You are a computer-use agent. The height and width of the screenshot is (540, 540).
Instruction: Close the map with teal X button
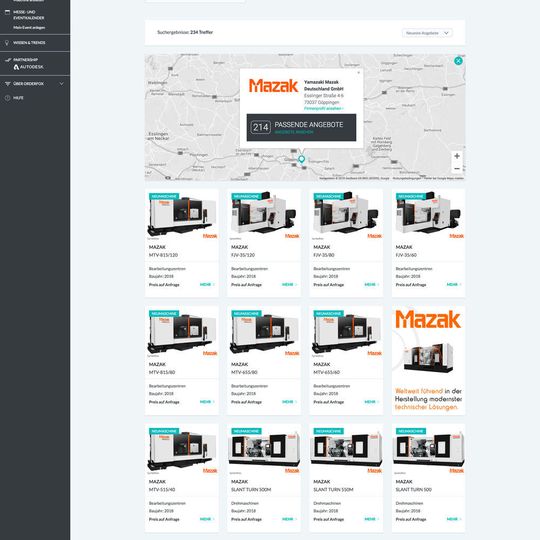pyautogui.click(x=458, y=61)
